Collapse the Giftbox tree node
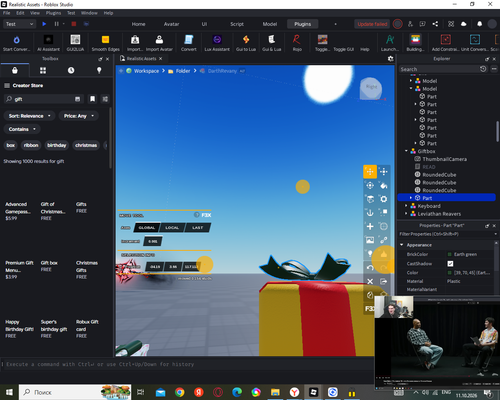 [x=406, y=151]
